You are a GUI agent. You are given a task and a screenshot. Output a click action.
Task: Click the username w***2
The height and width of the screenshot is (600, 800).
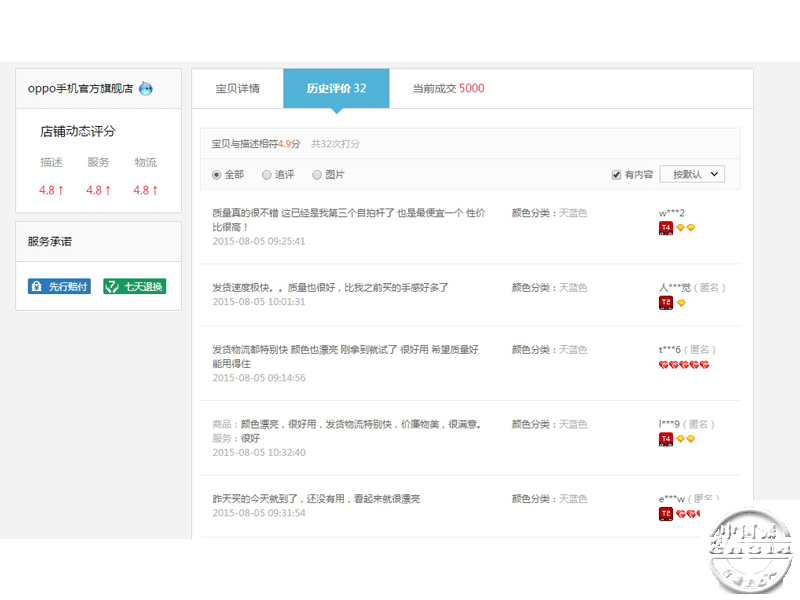tap(671, 213)
